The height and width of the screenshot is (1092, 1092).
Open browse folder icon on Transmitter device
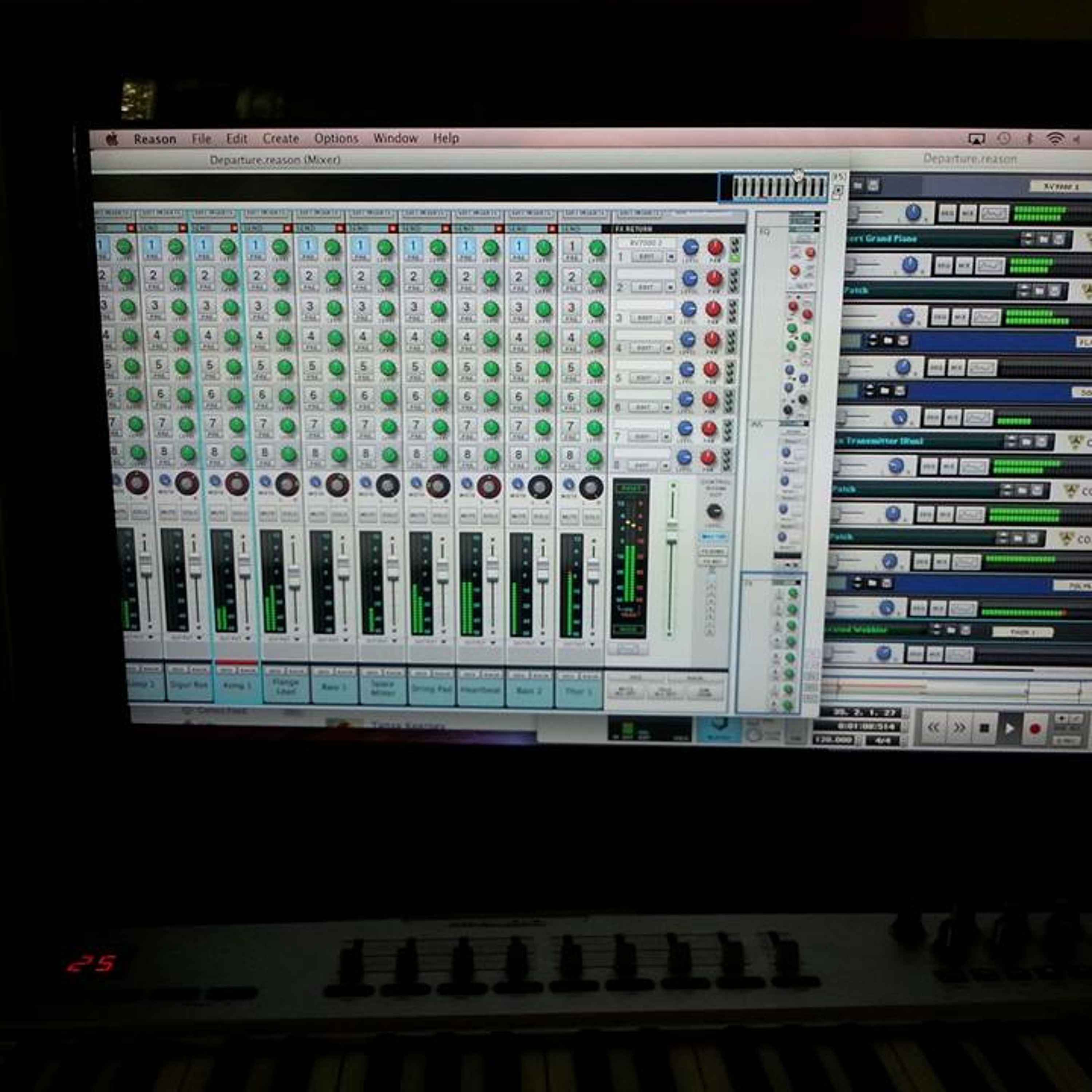(x=1026, y=442)
